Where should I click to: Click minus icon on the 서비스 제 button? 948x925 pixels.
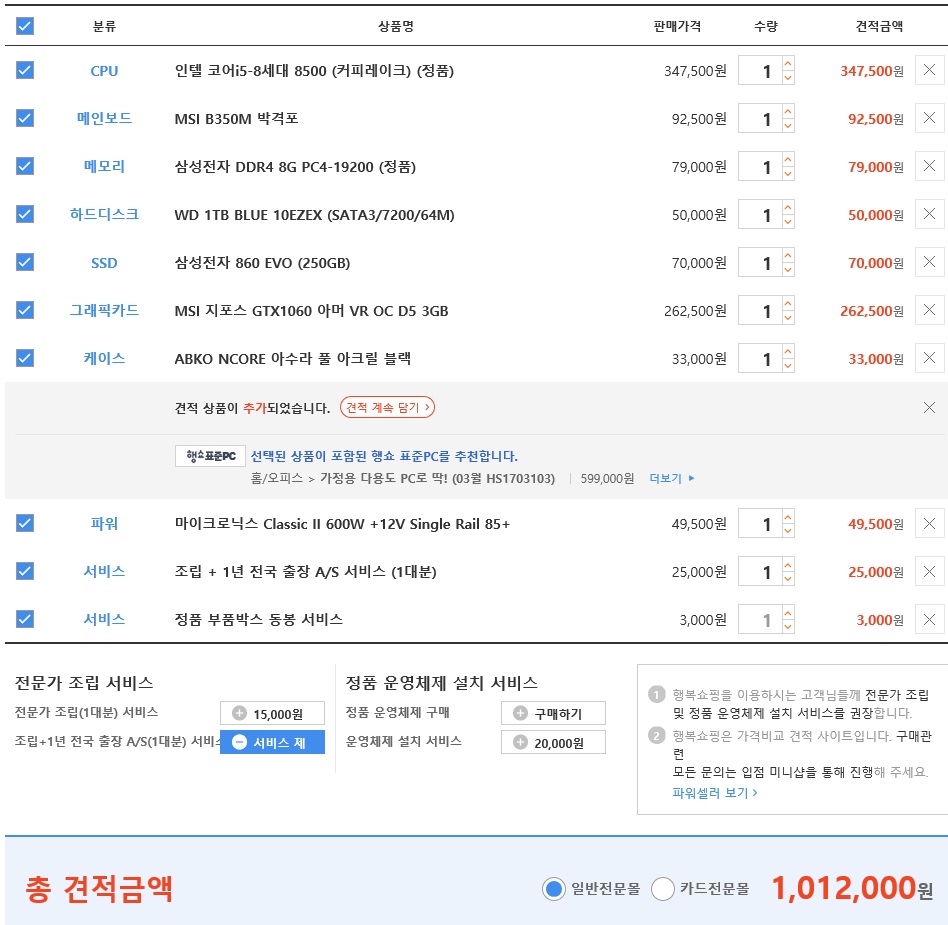pyautogui.click(x=239, y=742)
